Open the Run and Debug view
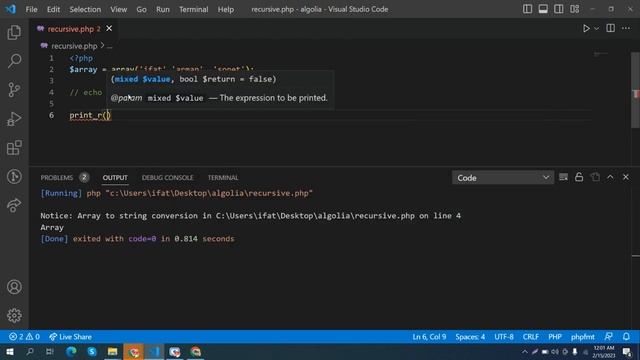Image resolution: width=640 pixels, height=360 pixels. point(14,119)
